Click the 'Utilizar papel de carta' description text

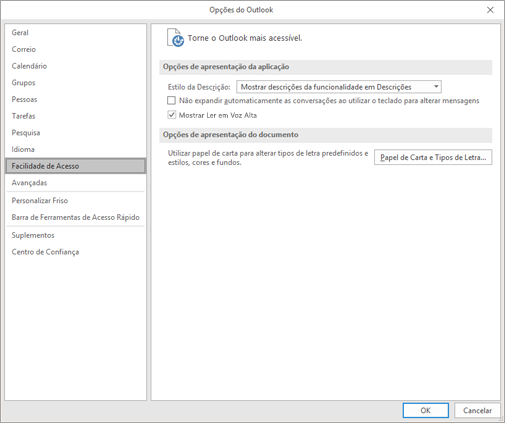(x=268, y=158)
